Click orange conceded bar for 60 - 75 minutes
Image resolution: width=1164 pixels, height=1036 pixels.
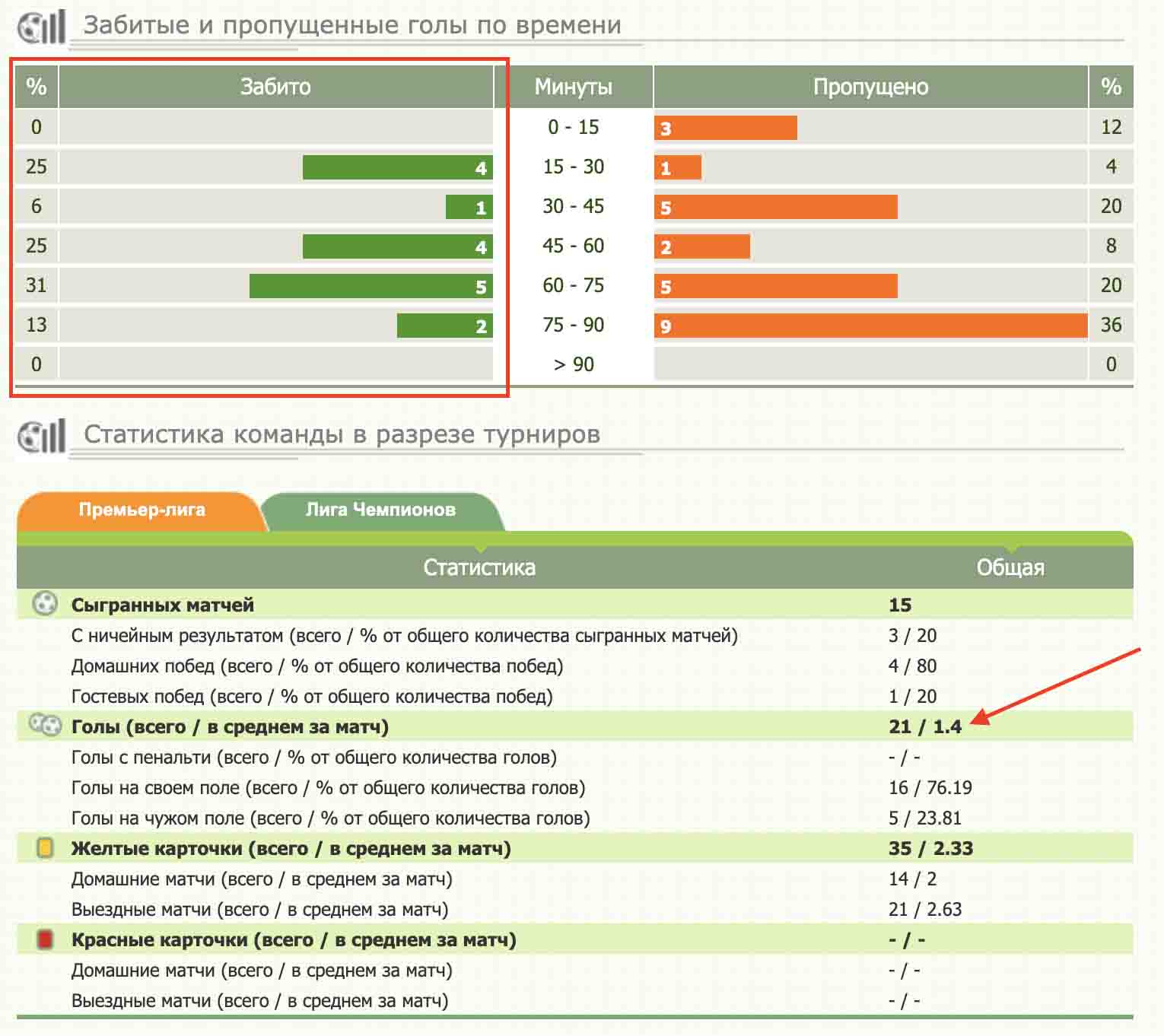point(776,286)
